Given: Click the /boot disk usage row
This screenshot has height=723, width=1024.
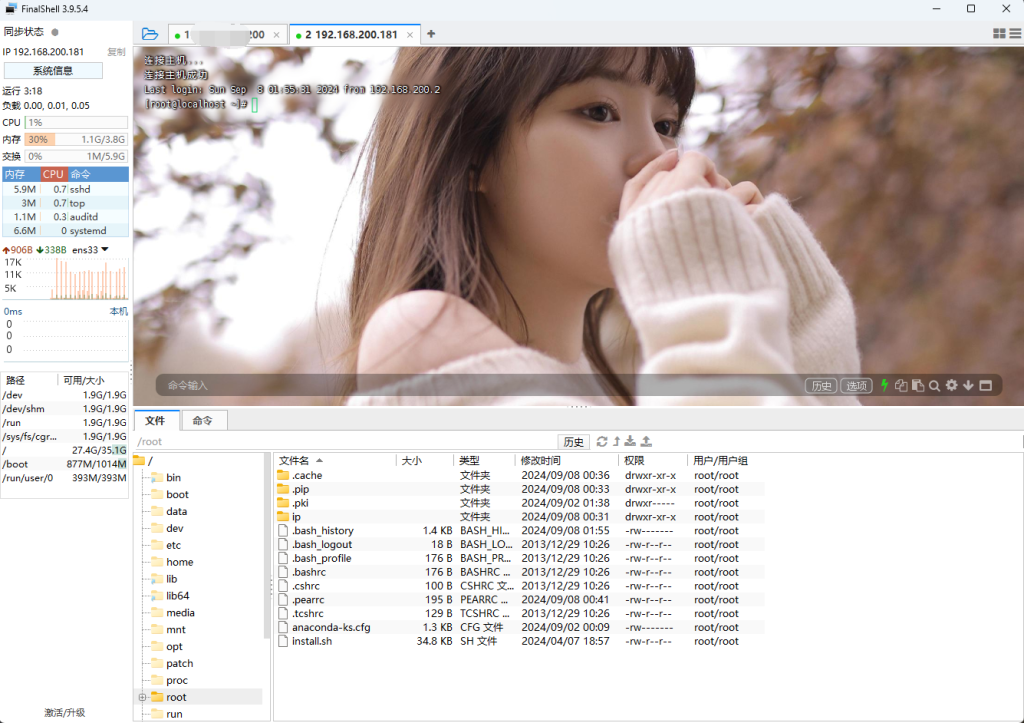Looking at the screenshot, I should tap(64, 464).
